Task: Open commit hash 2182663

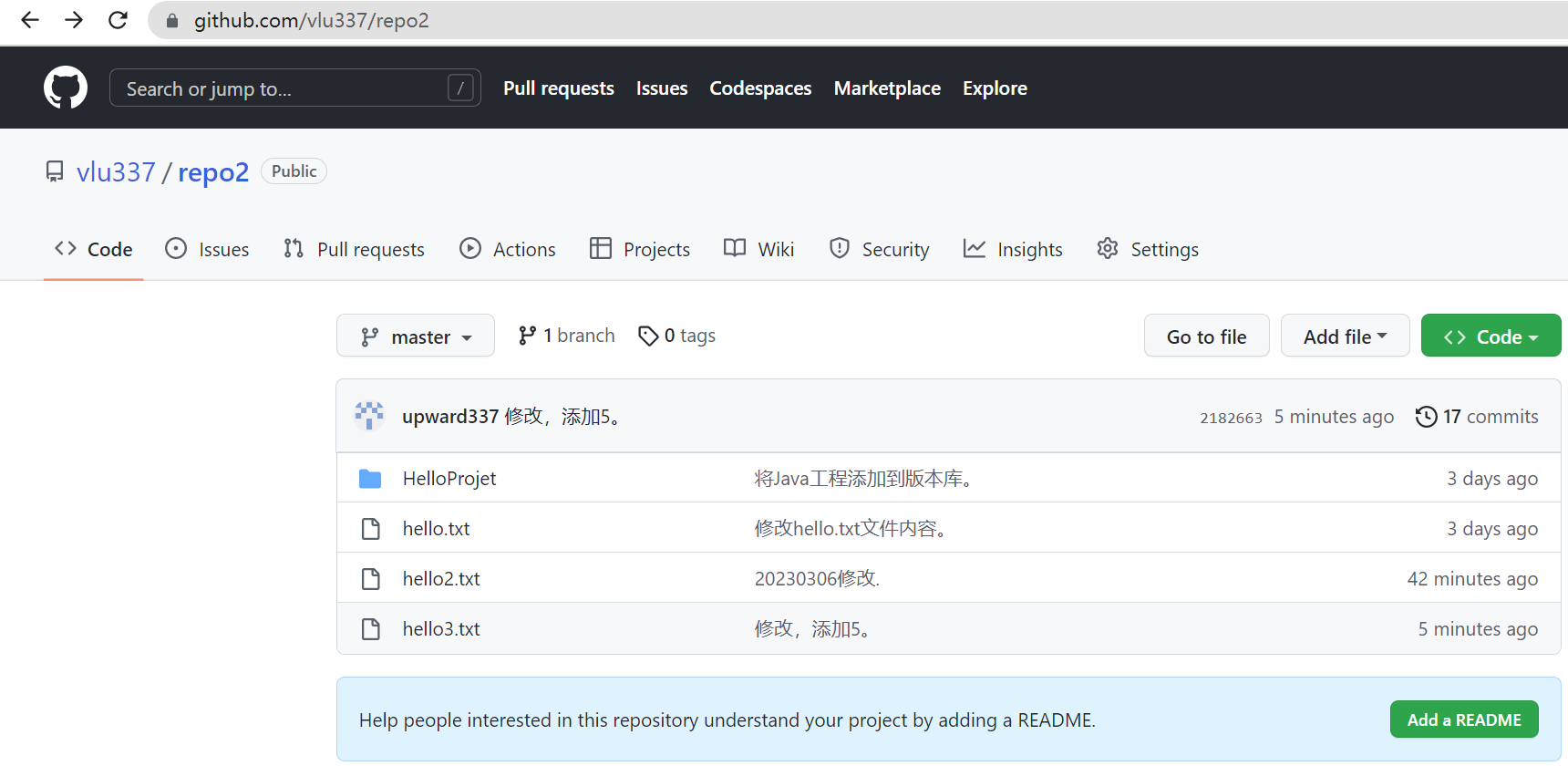Action: pyautogui.click(x=1231, y=418)
